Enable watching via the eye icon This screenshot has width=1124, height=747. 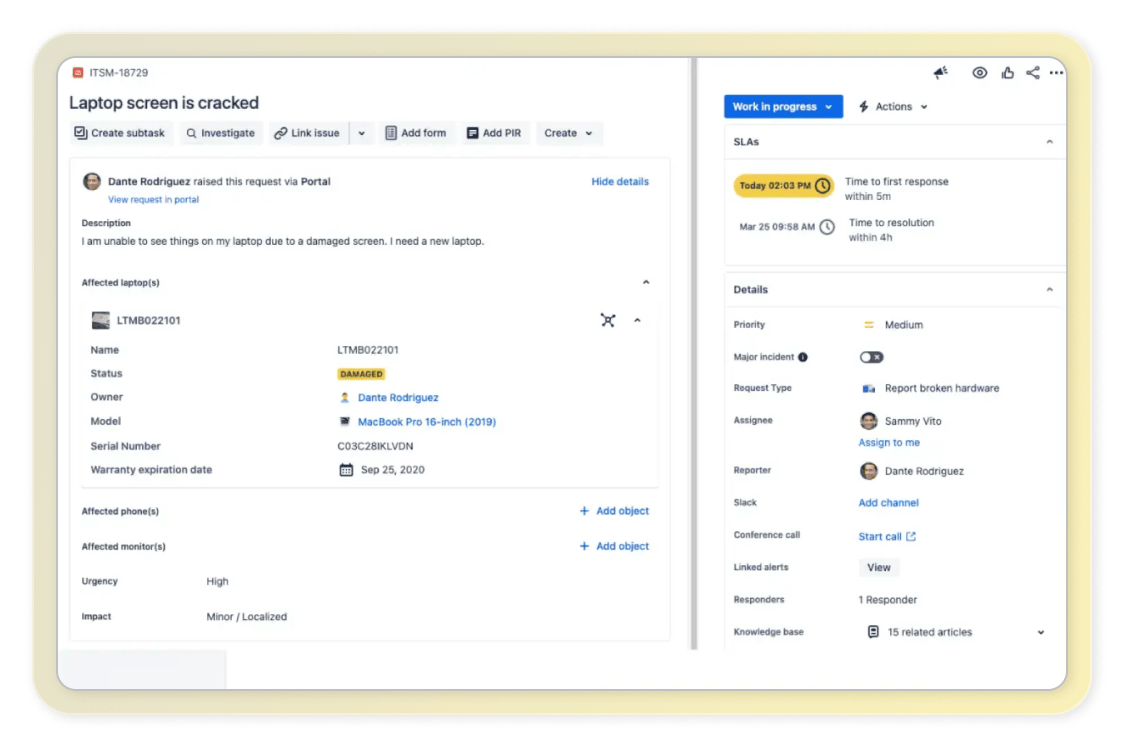[979, 72]
